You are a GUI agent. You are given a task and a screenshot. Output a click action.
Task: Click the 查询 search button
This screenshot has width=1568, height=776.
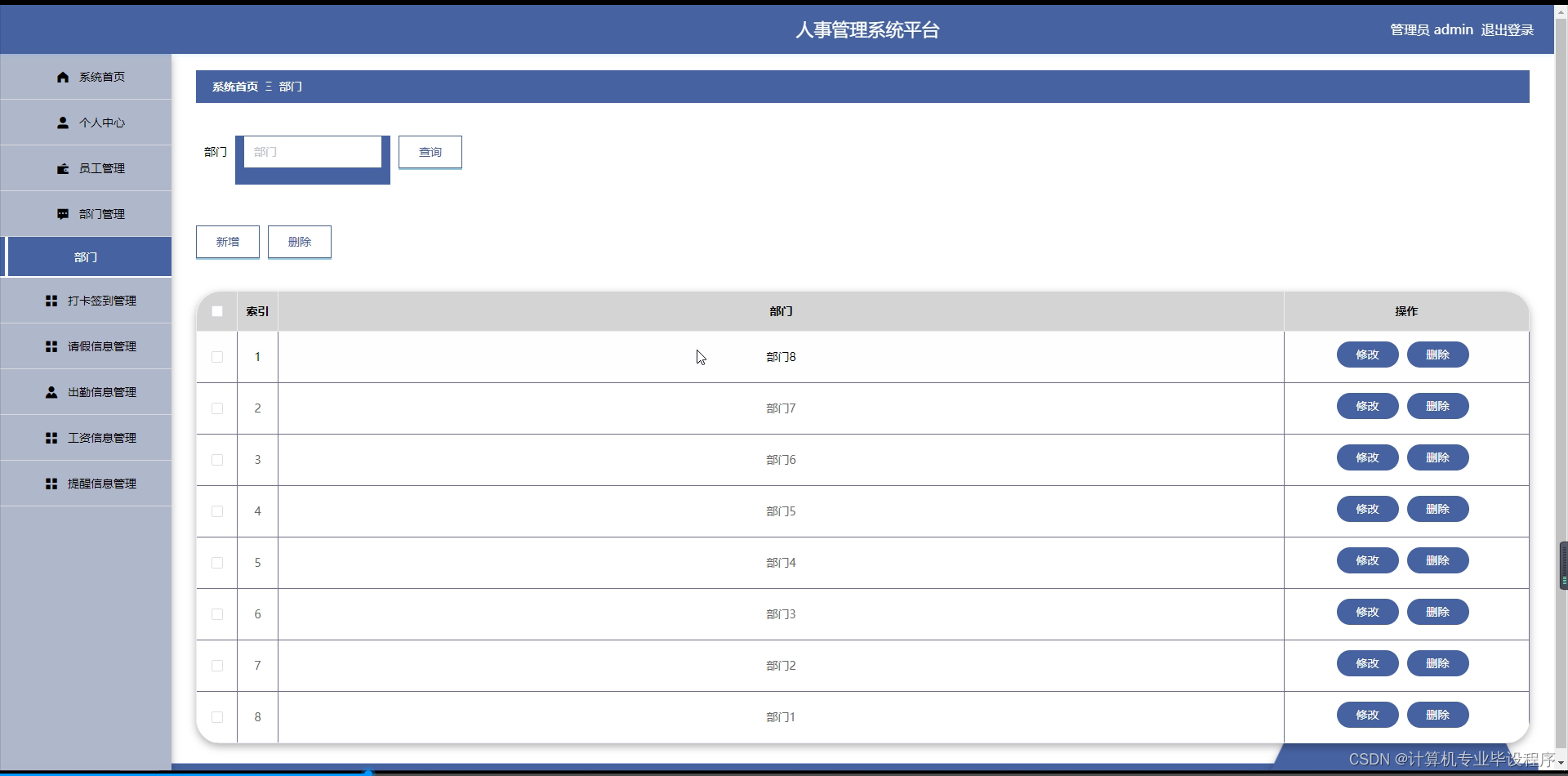coord(430,152)
